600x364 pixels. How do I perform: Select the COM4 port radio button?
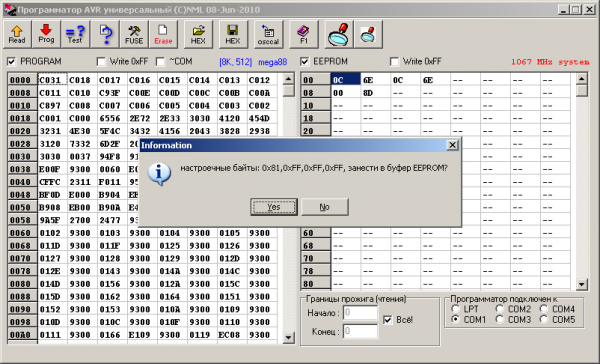[544, 309]
